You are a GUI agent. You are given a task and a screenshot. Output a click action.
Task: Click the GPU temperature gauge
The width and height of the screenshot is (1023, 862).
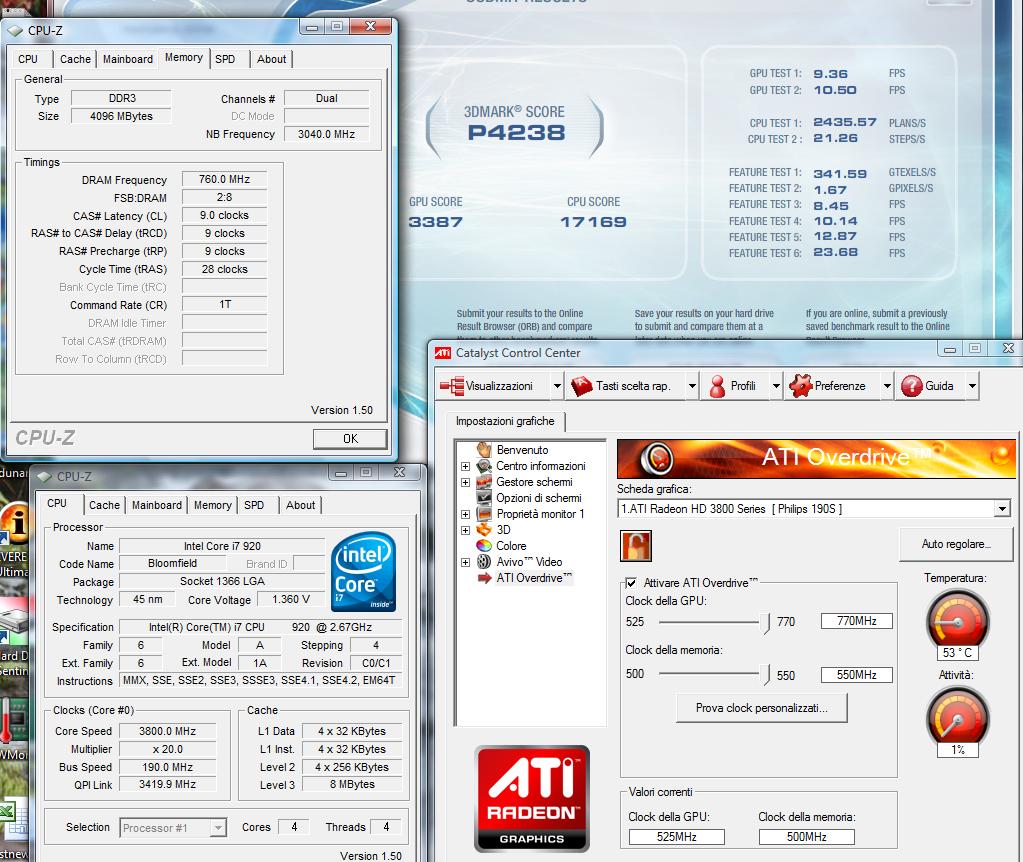(x=957, y=620)
